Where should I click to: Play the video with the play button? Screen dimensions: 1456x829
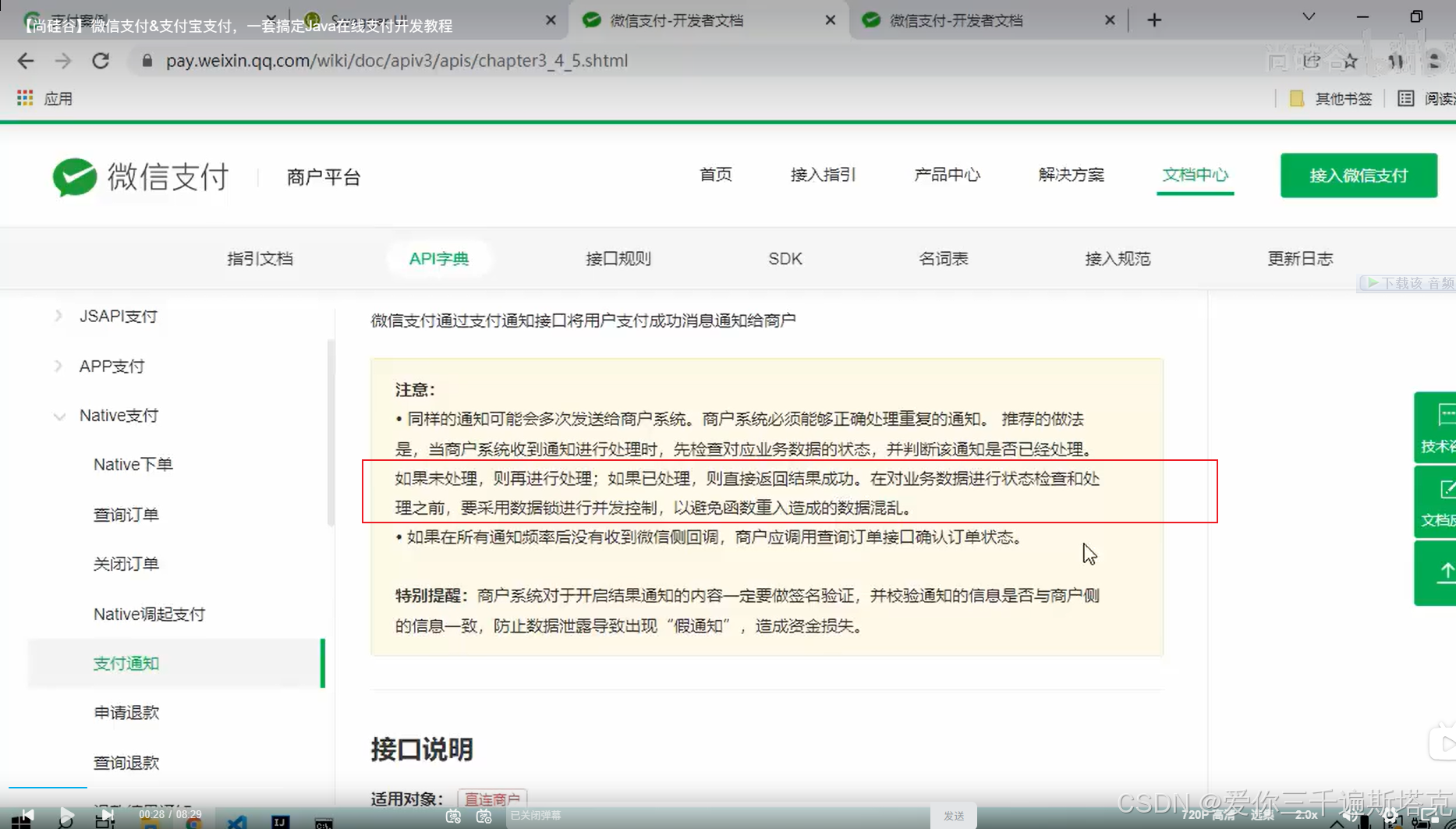[66, 816]
